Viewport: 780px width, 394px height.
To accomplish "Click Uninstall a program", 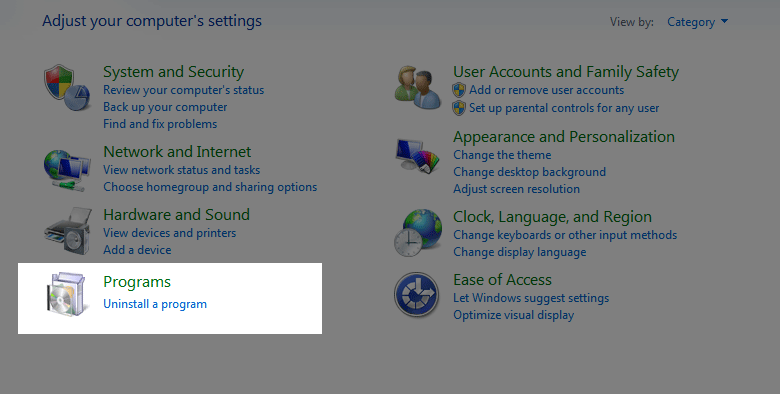I will coord(155,304).
